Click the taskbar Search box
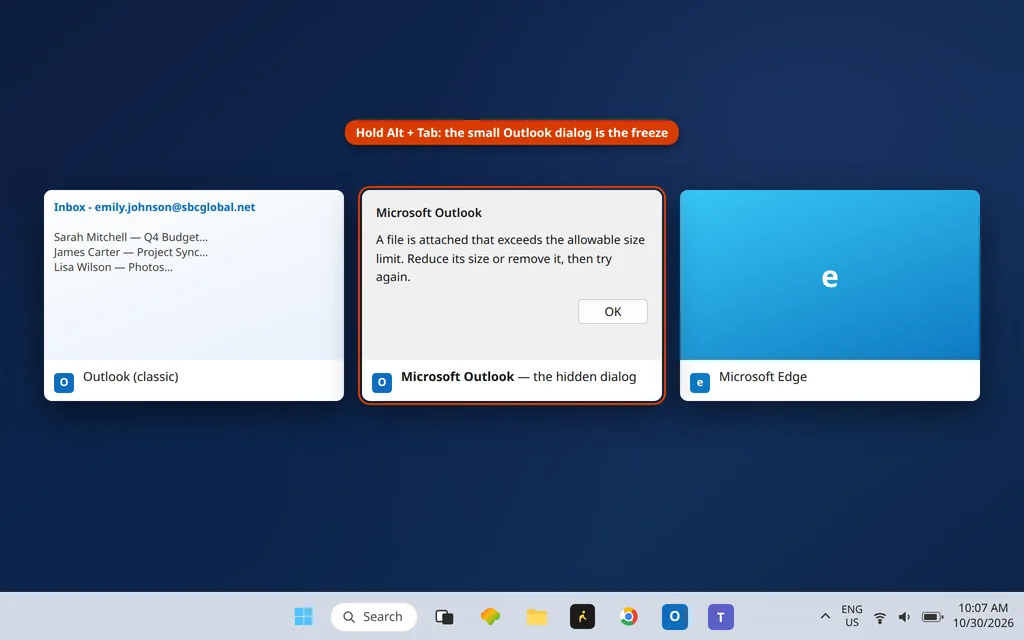Screen dimensions: 1024x640 click(374, 616)
